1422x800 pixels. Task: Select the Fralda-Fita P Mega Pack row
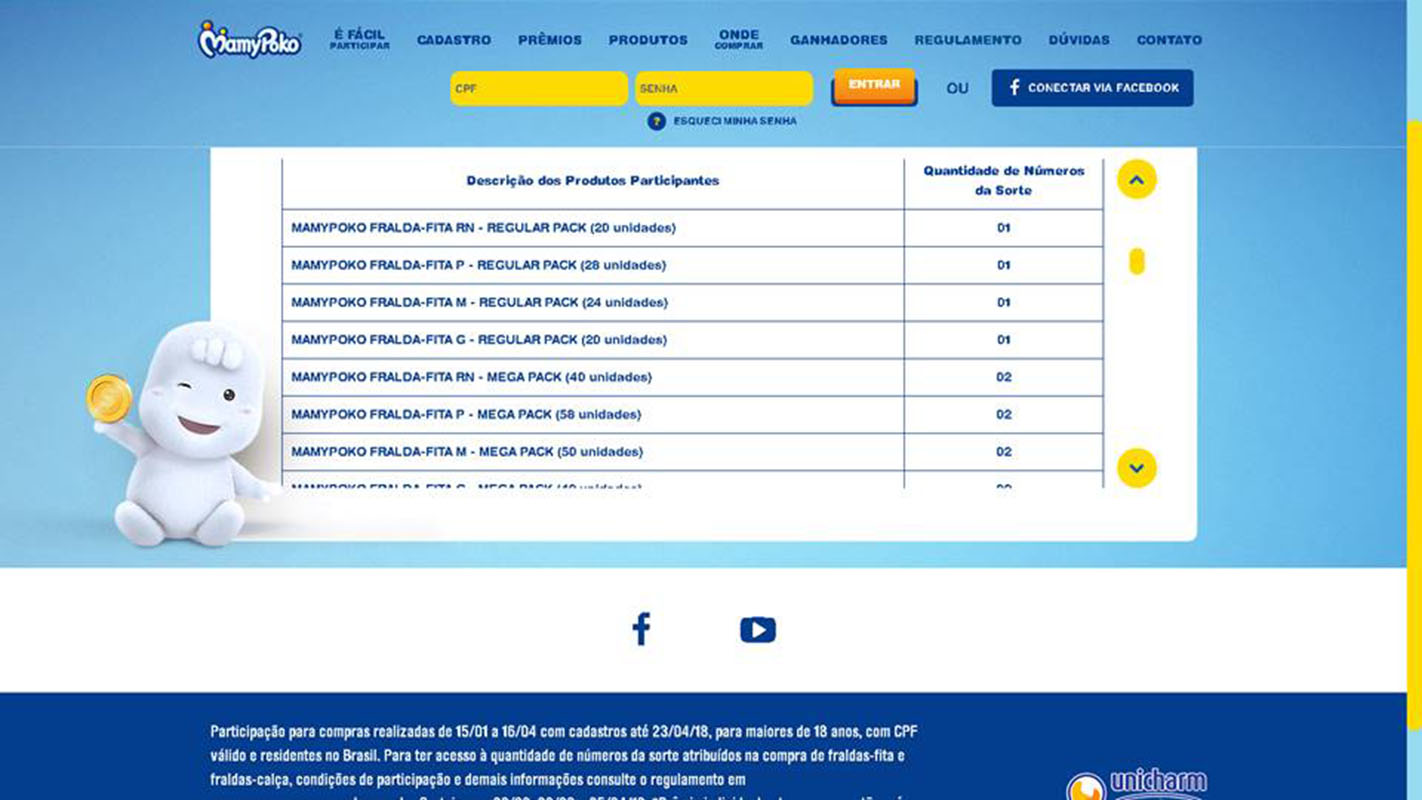click(x=693, y=414)
